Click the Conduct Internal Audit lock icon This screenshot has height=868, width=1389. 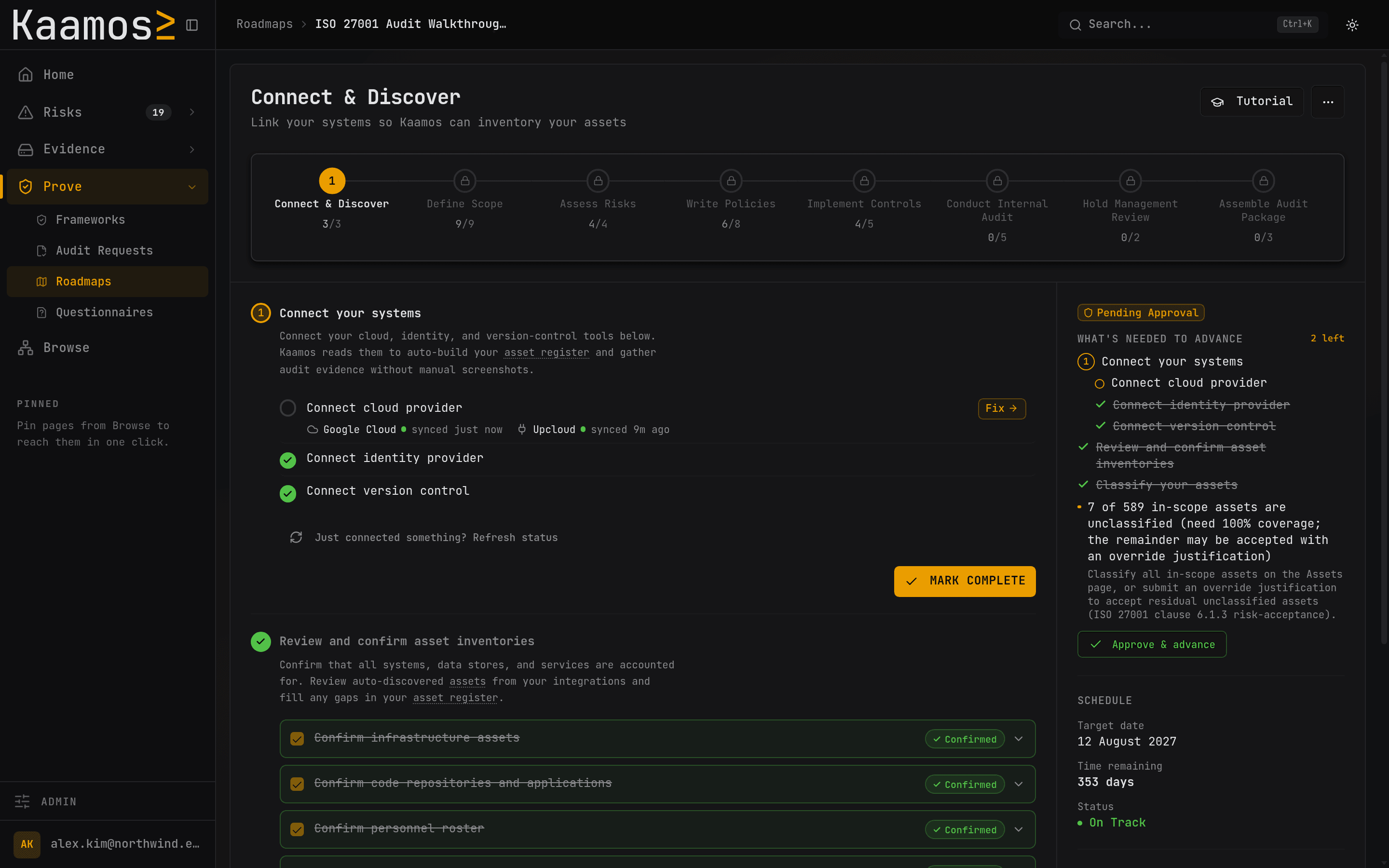click(x=997, y=181)
